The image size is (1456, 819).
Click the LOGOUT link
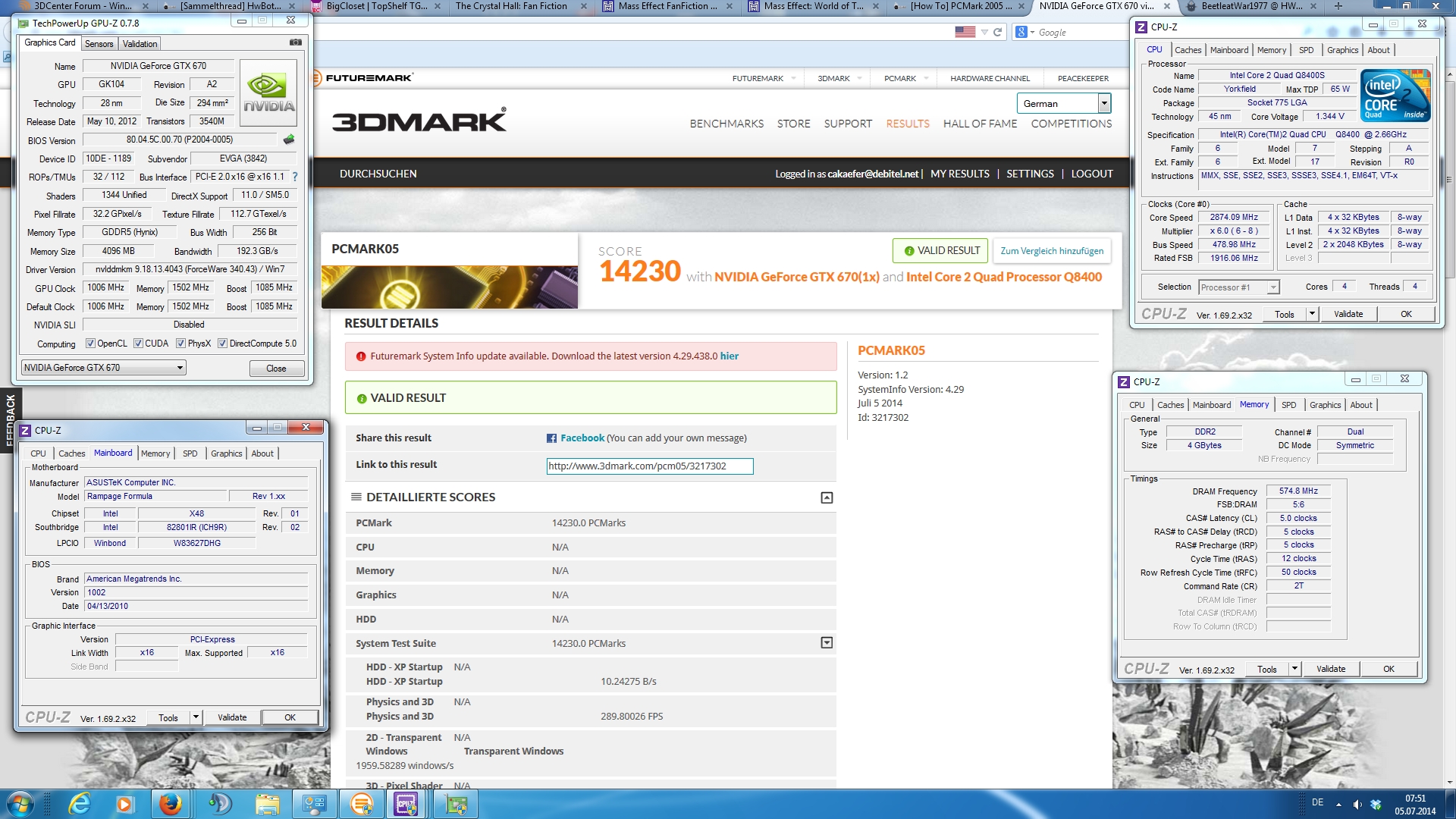[x=1092, y=174]
